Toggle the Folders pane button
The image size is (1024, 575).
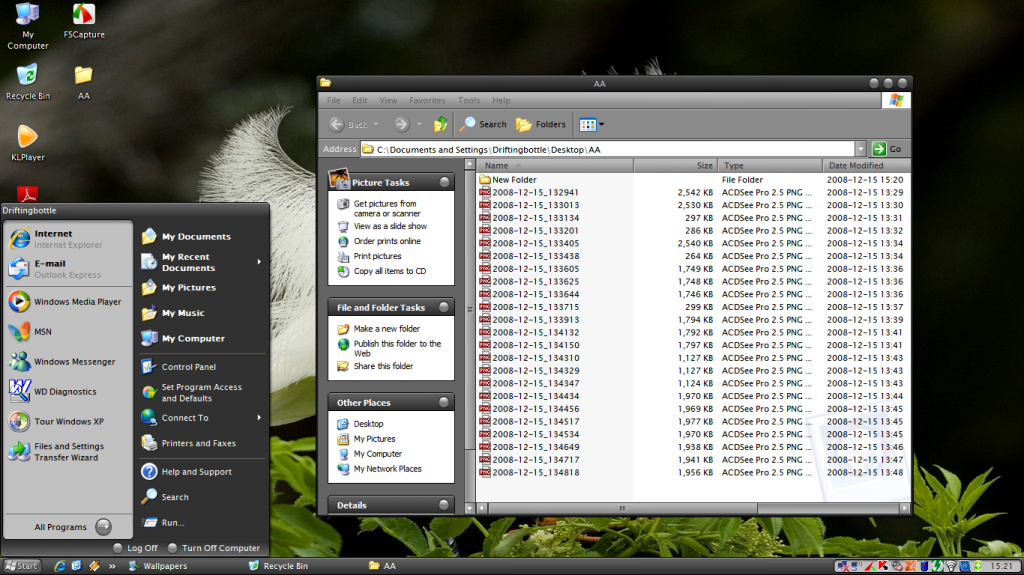[541, 124]
